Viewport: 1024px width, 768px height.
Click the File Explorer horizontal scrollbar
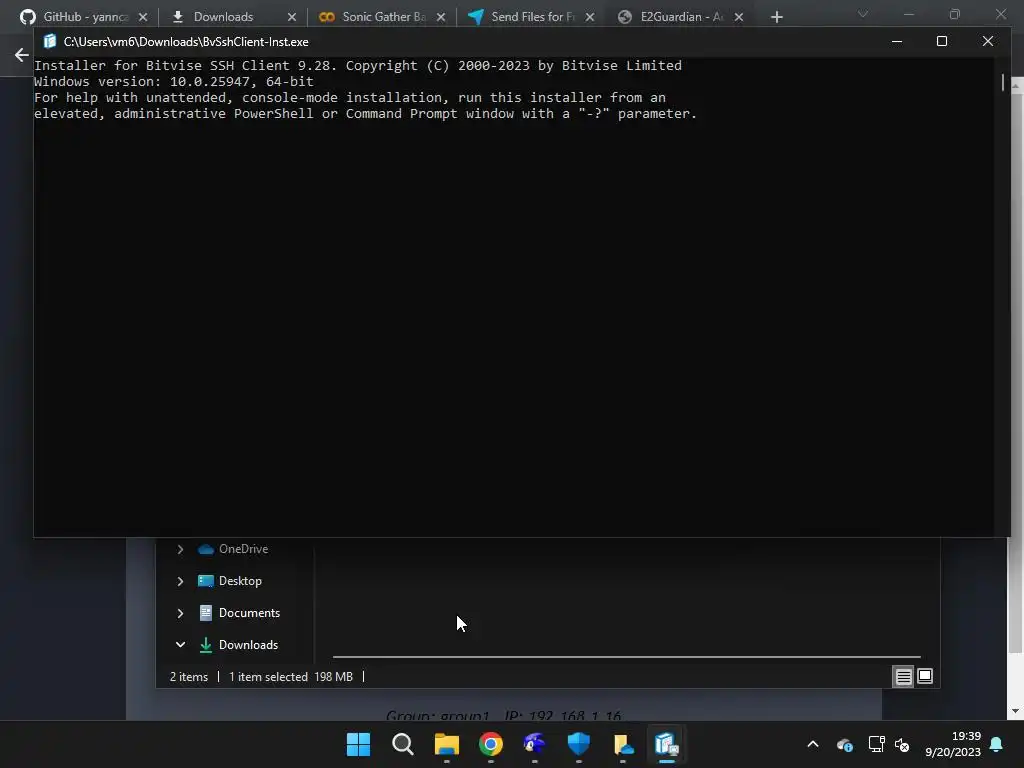point(626,657)
